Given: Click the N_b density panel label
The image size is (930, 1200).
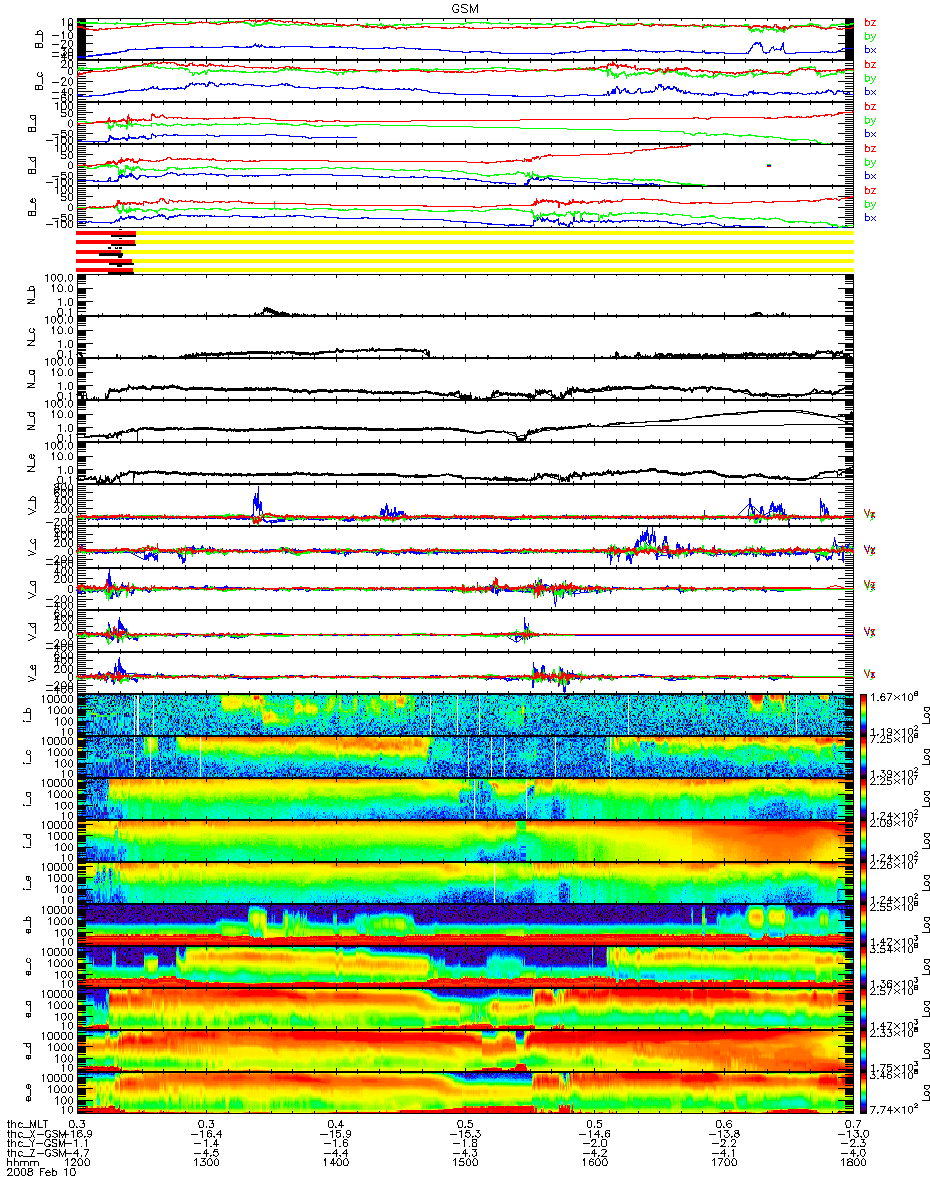Looking at the screenshot, I should 33,296.
